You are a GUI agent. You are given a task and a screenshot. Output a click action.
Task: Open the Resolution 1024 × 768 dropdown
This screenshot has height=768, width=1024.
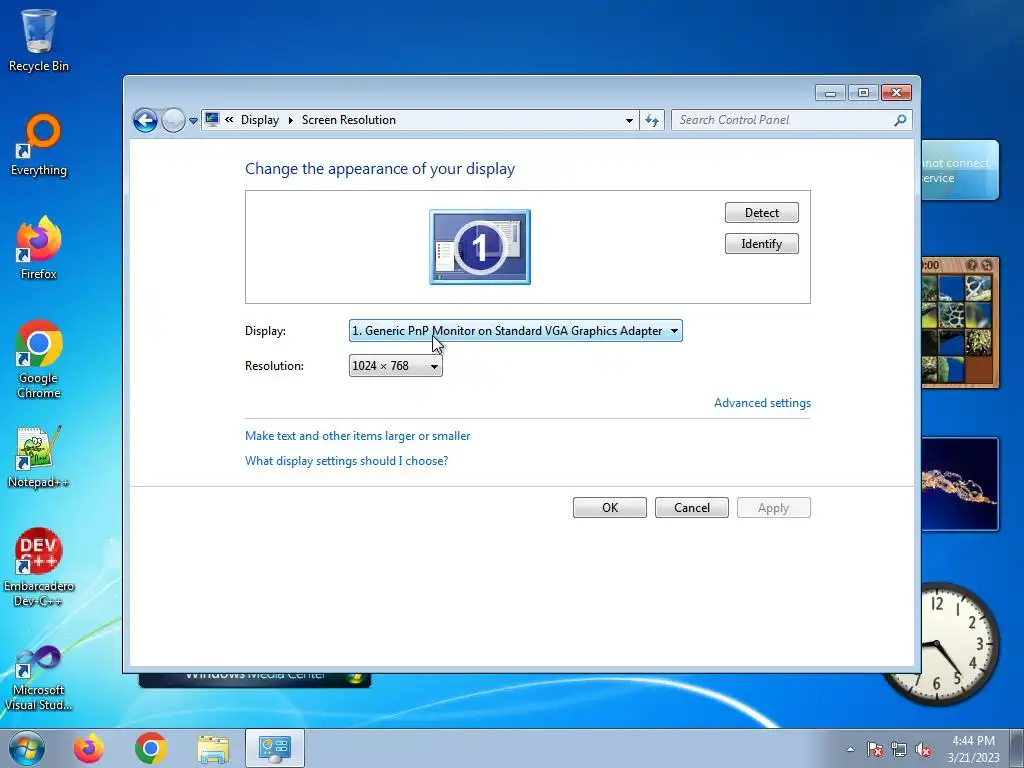tap(396, 366)
